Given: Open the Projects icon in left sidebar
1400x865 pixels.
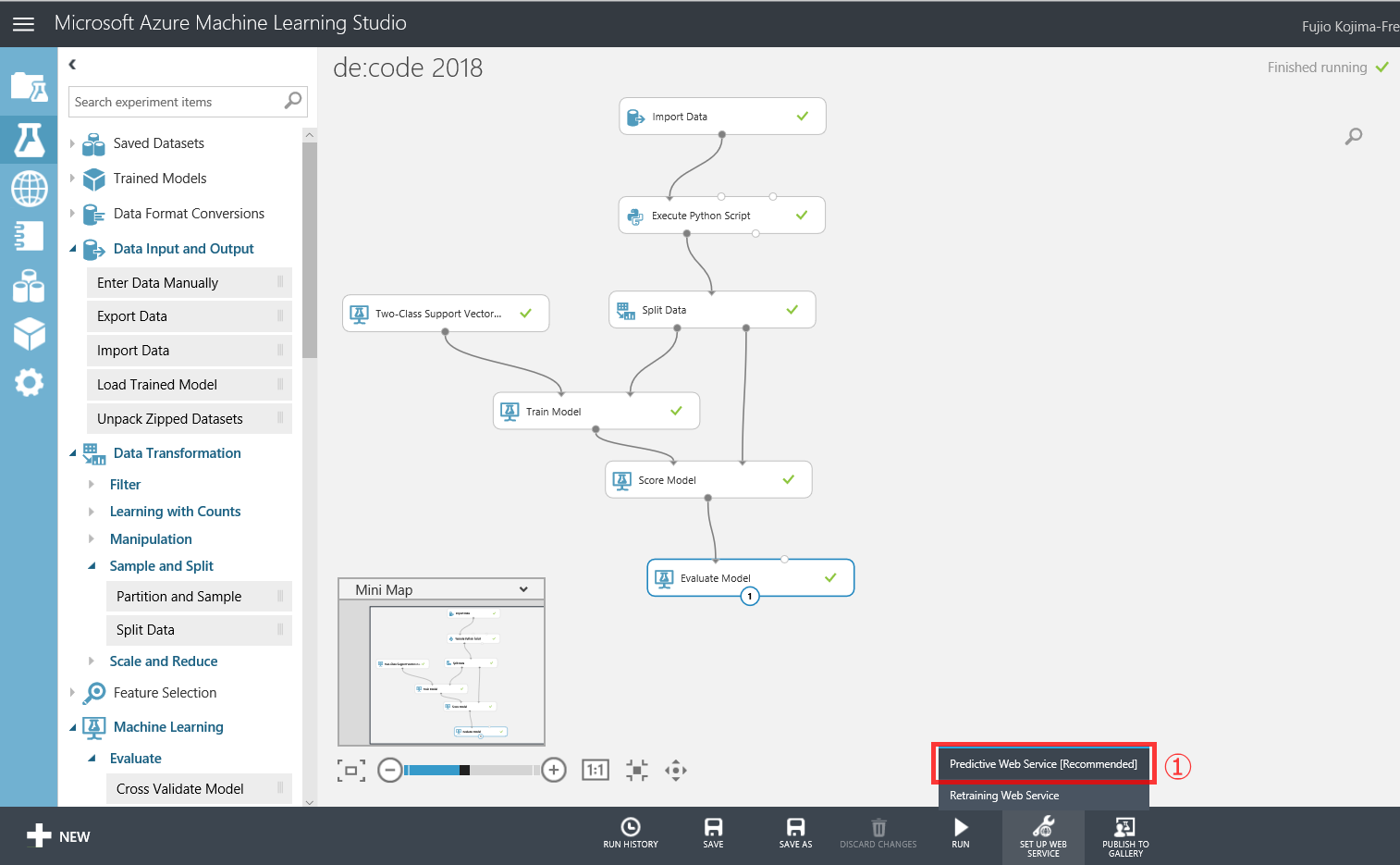Looking at the screenshot, I should coord(29,89).
